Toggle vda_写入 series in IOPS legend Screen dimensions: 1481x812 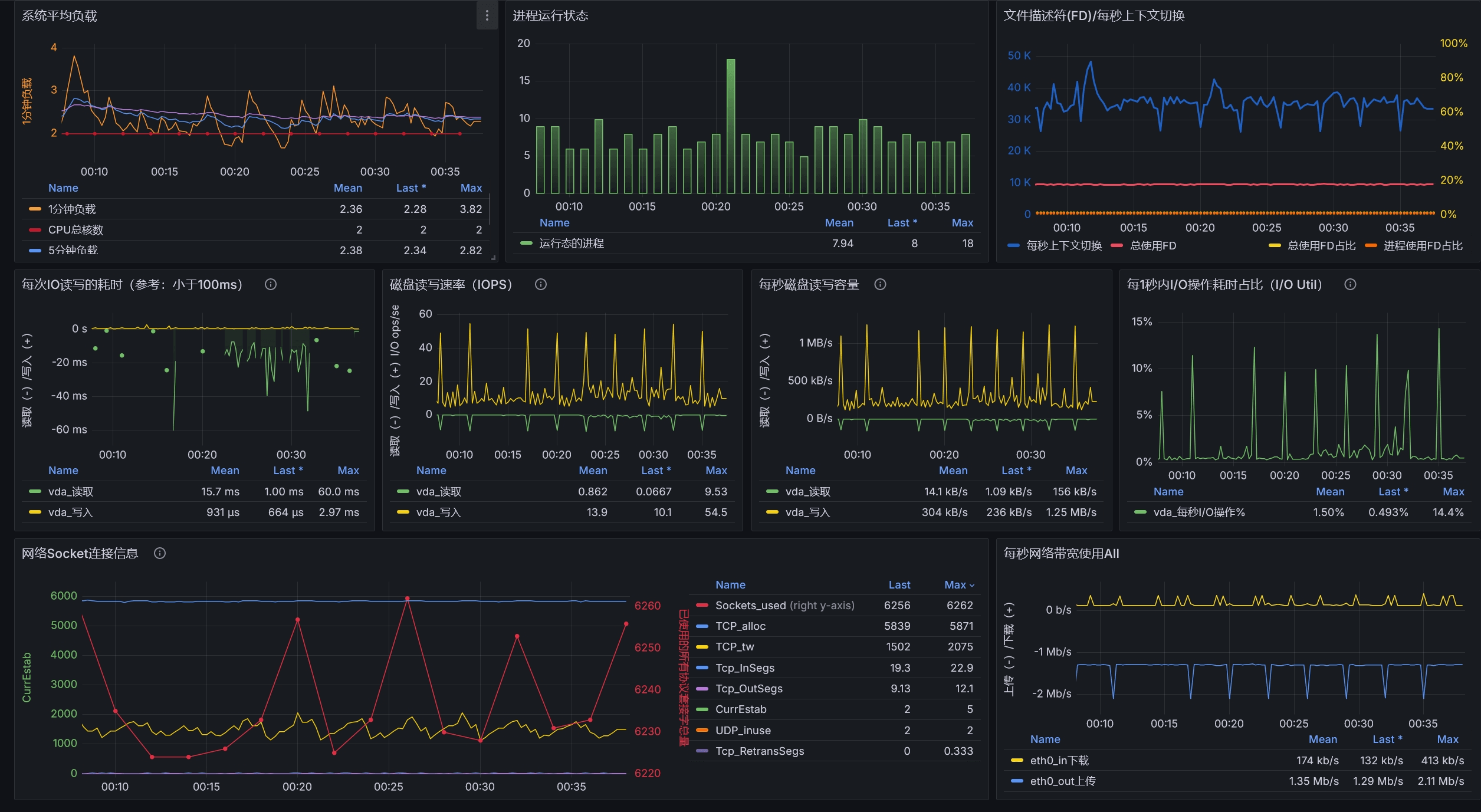point(438,512)
